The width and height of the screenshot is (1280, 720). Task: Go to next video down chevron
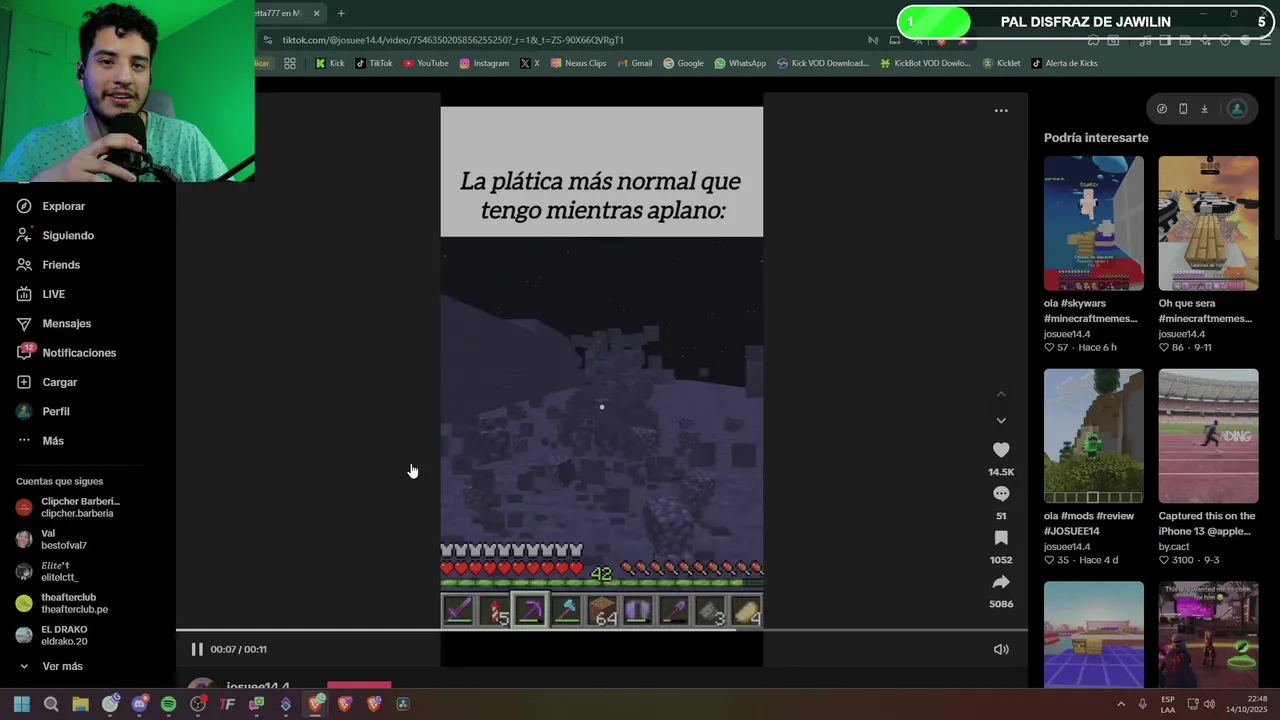pyautogui.click(x=1001, y=421)
